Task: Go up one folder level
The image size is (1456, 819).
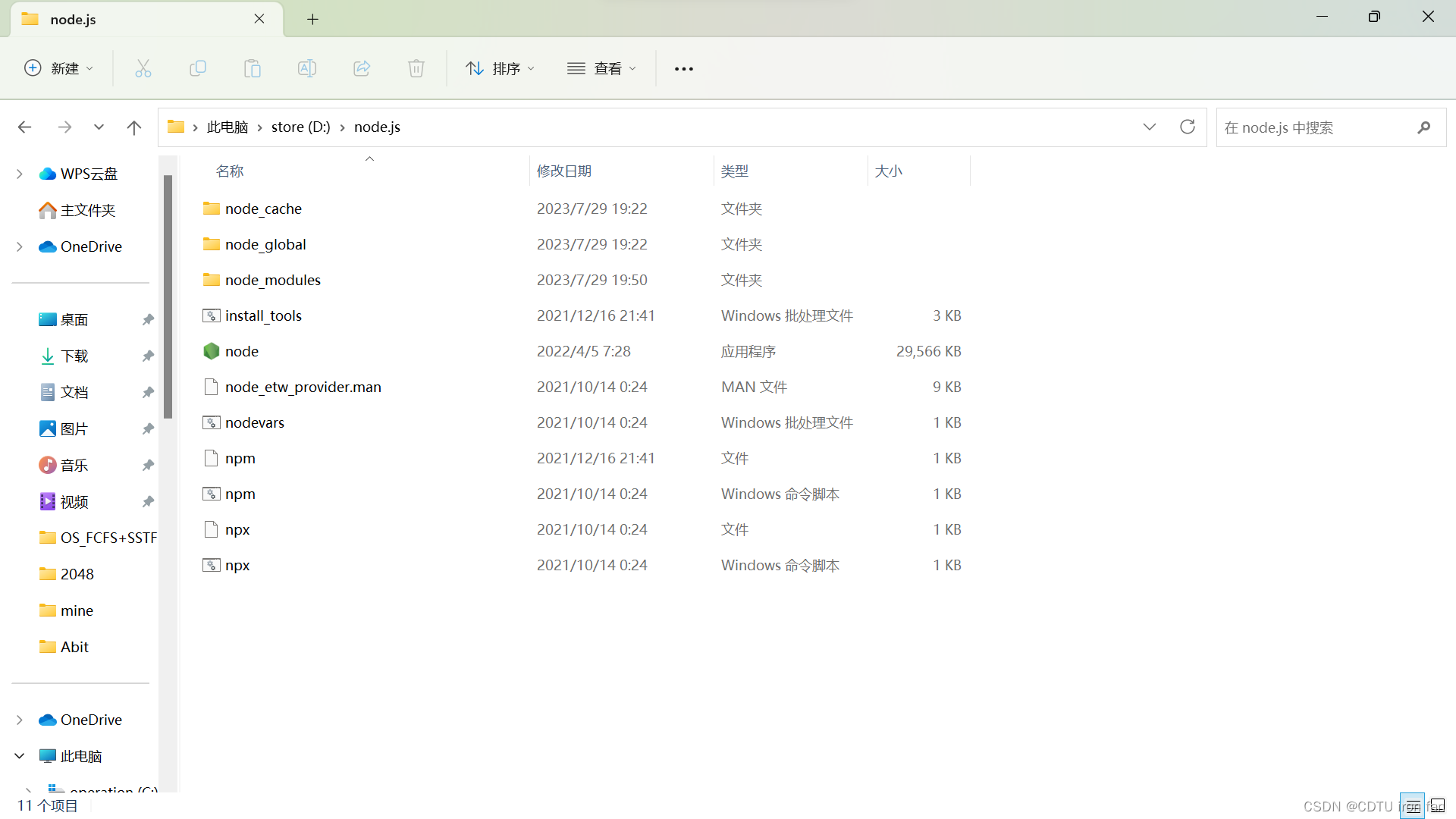Action: tap(134, 127)
